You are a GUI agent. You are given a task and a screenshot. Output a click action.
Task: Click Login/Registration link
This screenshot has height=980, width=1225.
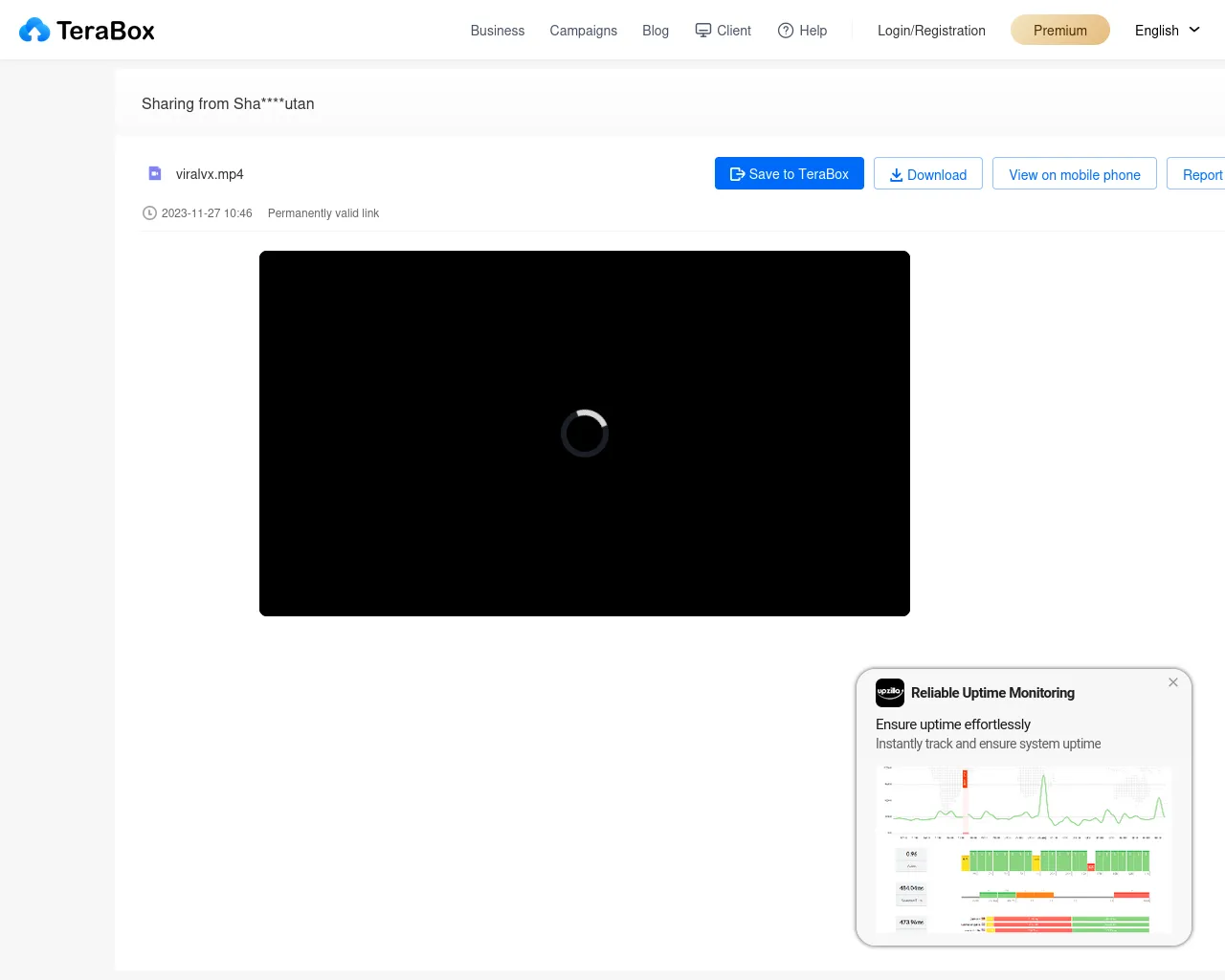pos(931,31)
